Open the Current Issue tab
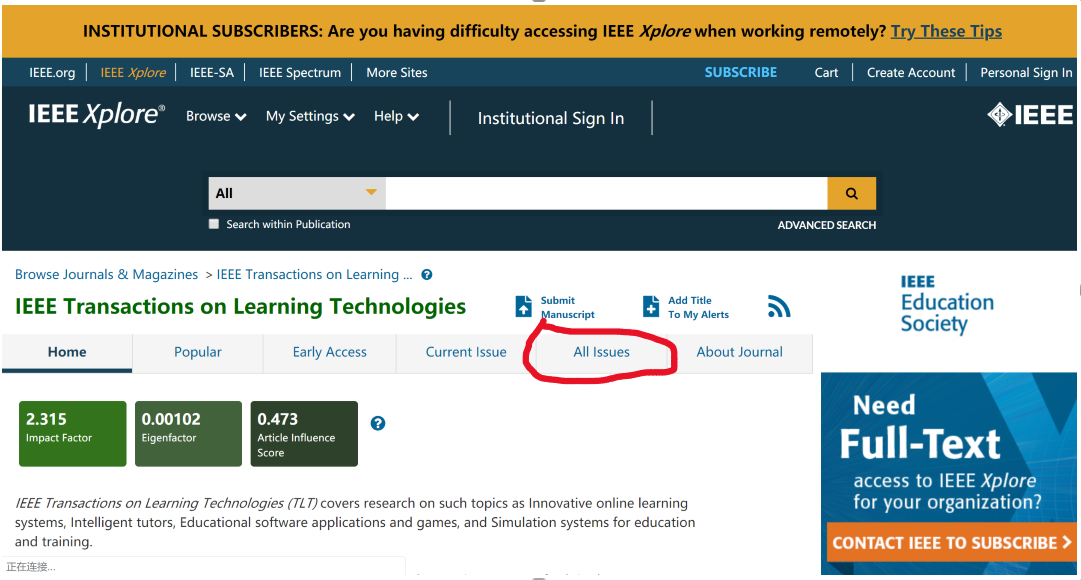The width and height of the screenshot is (1081, 580). (x=466, y=352)
